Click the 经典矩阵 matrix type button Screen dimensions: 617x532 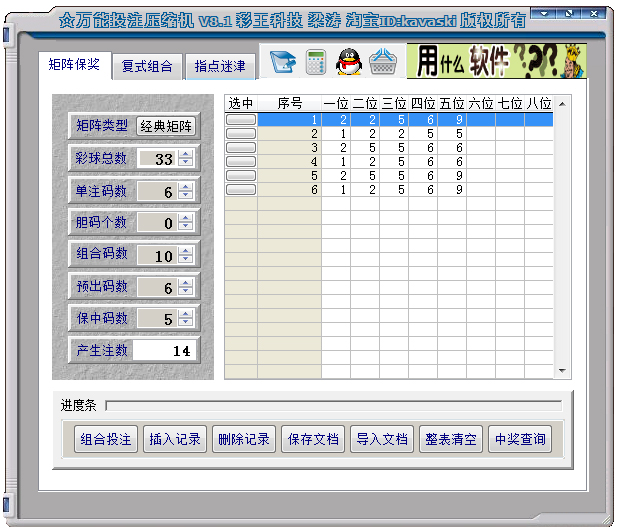pos(166,126)
